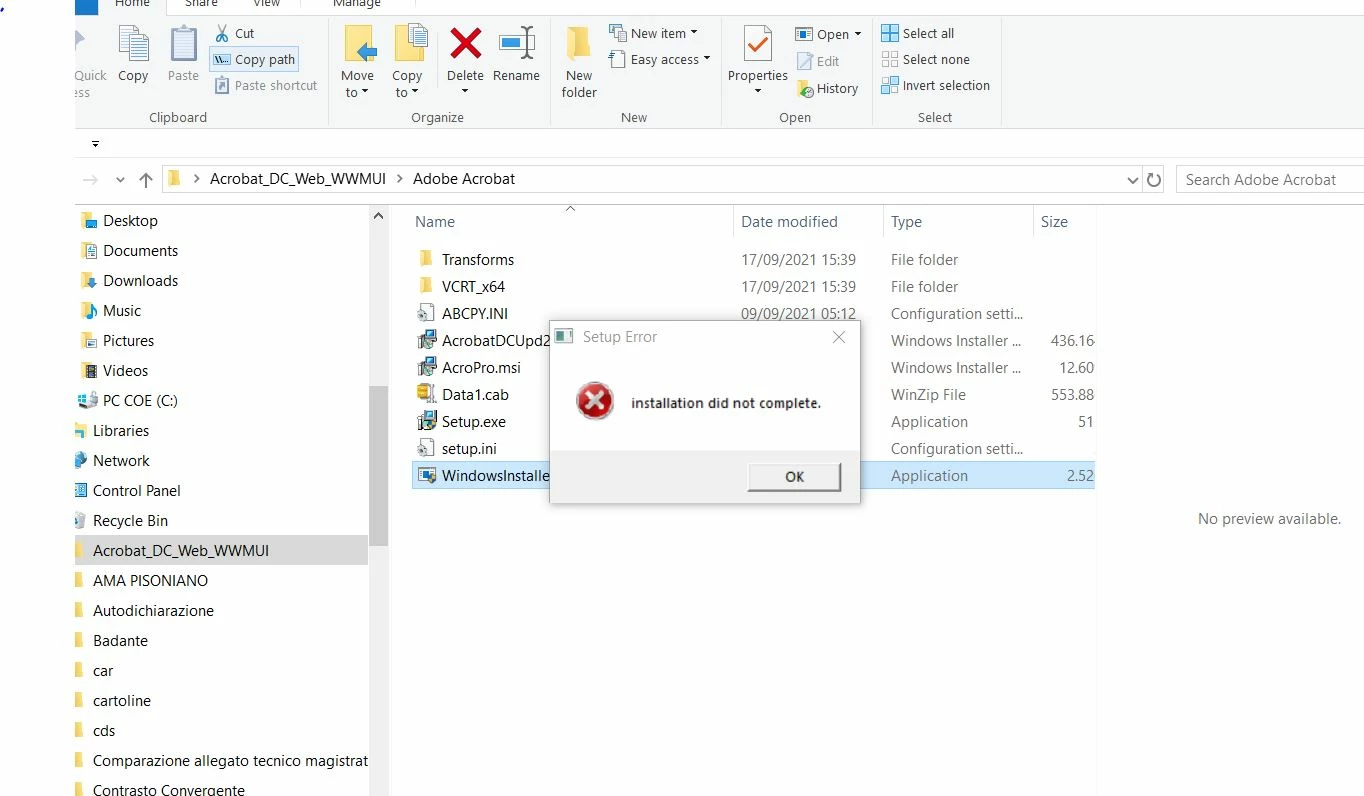Click Paste shortcut in the ribbon

pyautogui.click(x=266, y=85)
